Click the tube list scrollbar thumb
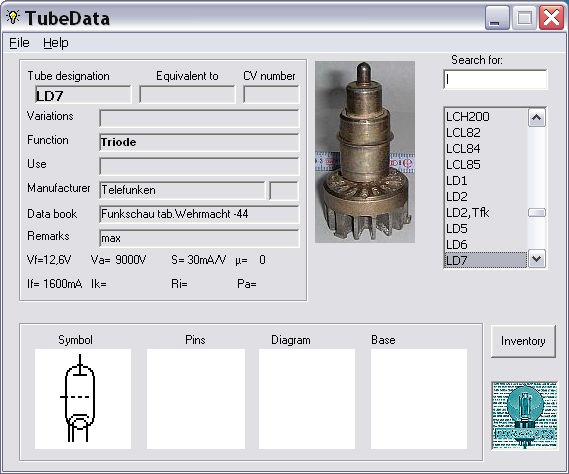Image resolution: width=569 pixels, height=474 pixels. (537, 212)
